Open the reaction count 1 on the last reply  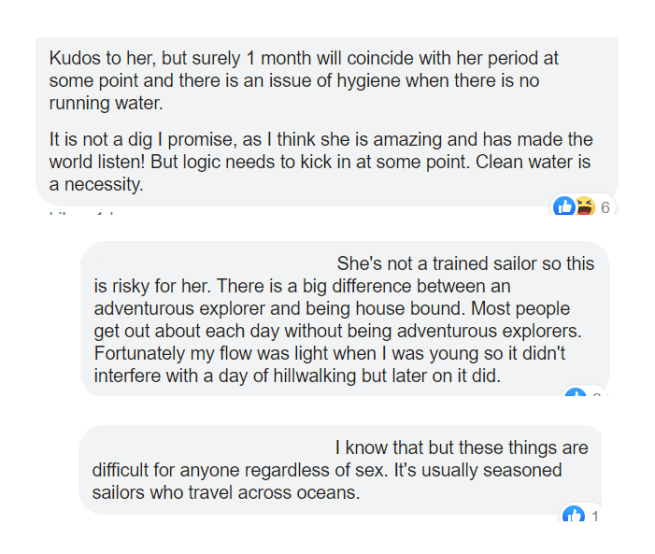(x=595, y=516)
